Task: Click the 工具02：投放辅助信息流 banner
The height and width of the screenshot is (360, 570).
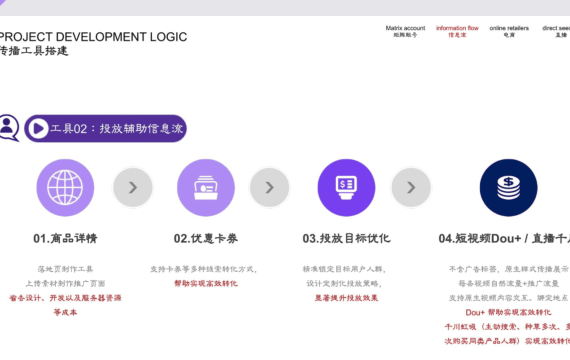Action: (x=105, y=128)
